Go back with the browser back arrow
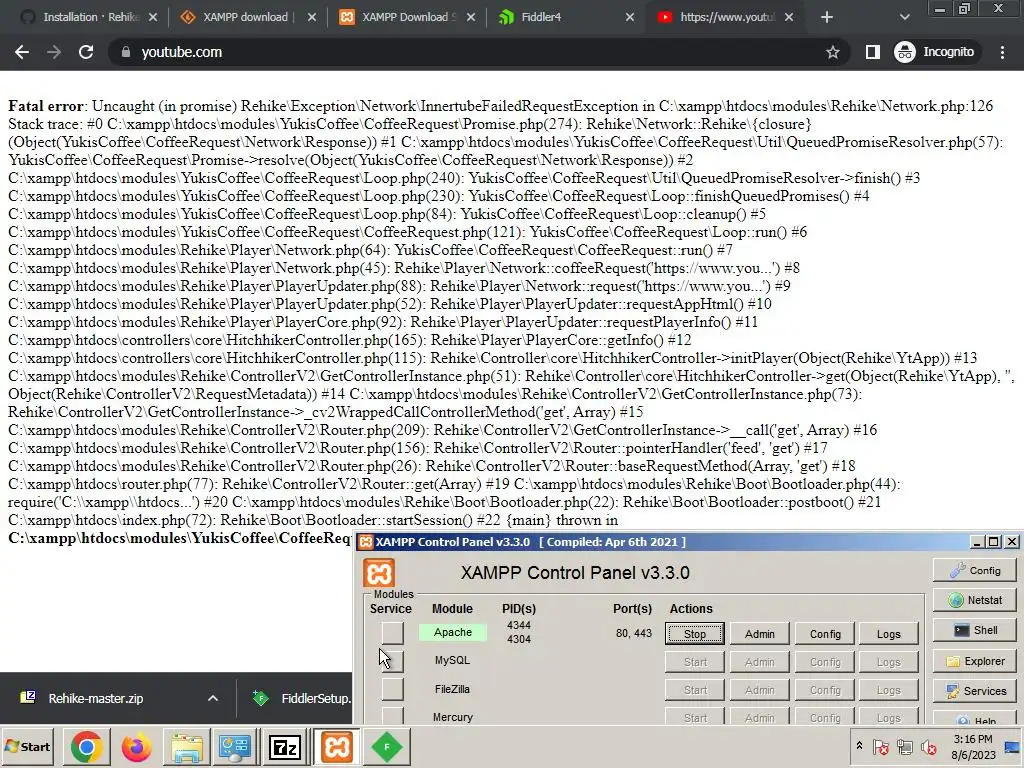Image resolution: width=1024 pixels, height=768 pixels. (x=22, y=52)
